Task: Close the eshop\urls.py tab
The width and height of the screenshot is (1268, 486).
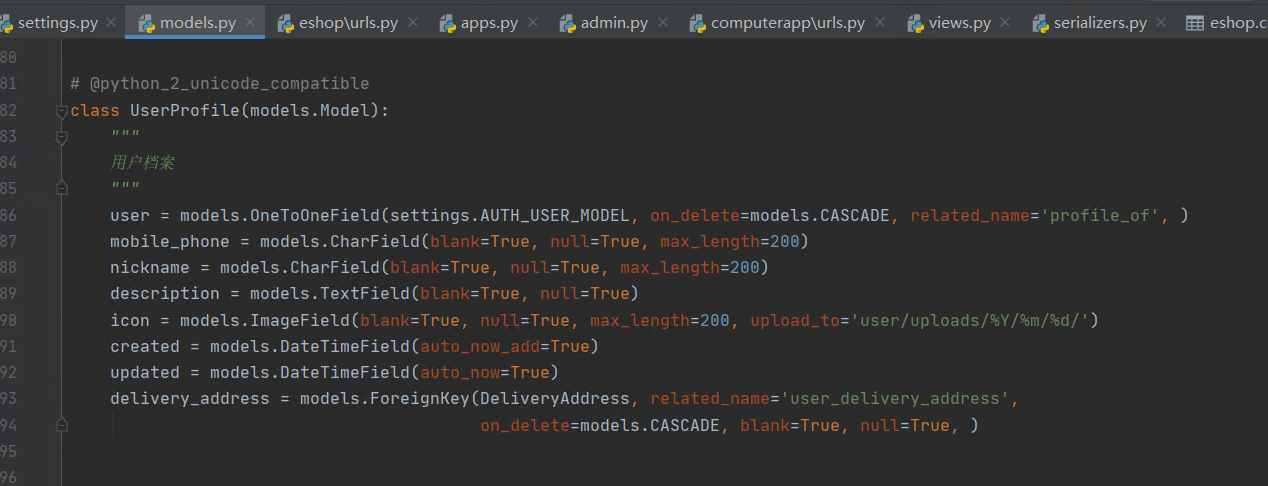Action: [412, 22]
